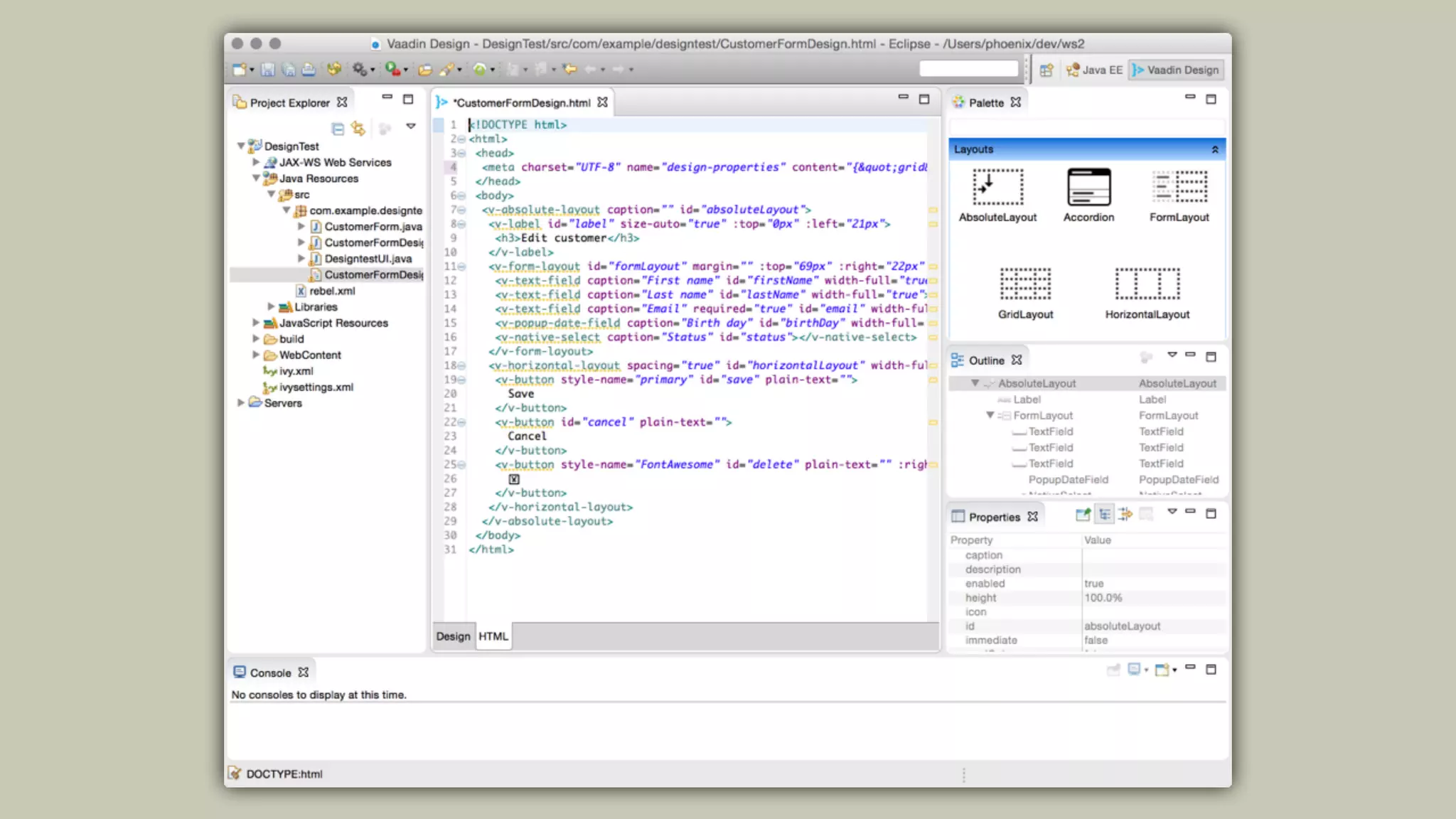
Task: Collapse the Layouts palette section
Action: point(1215,149)
